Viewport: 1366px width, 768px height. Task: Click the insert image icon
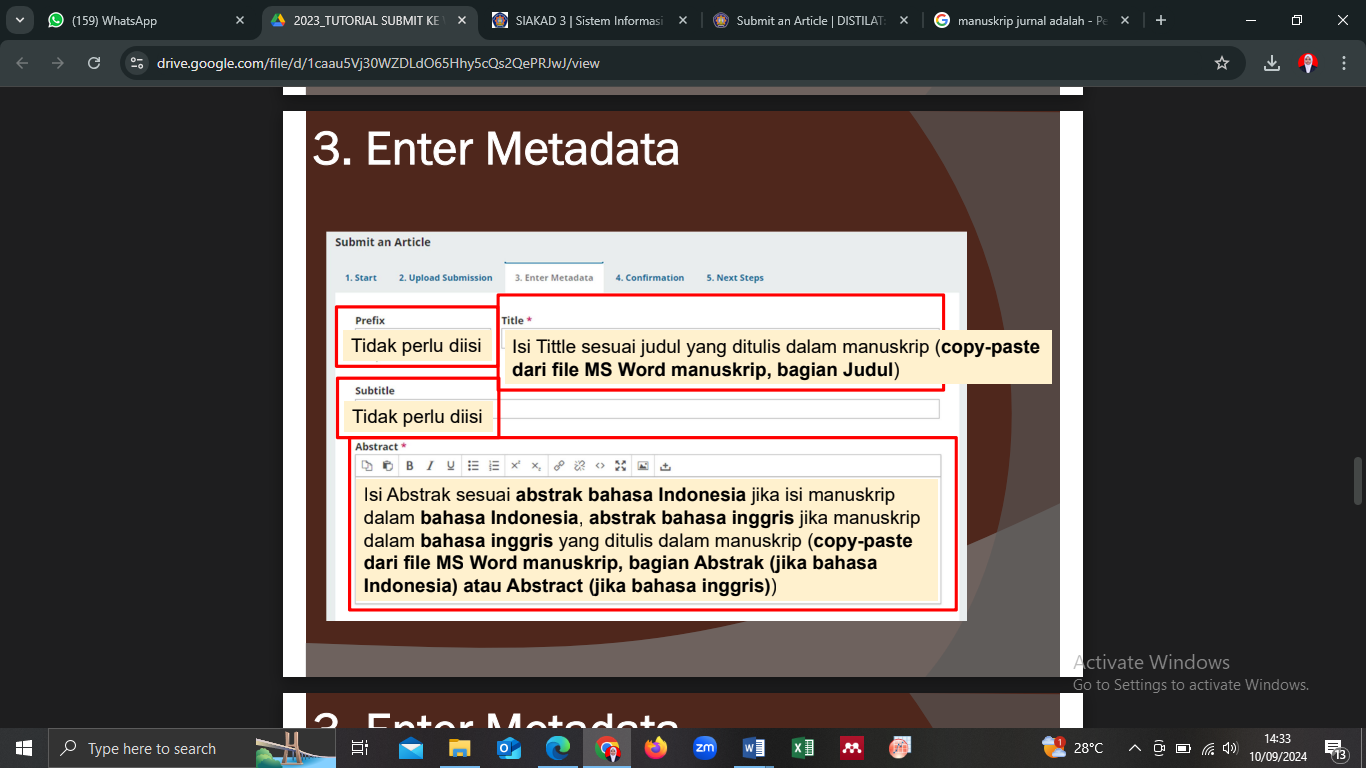[x=643, y=466]
